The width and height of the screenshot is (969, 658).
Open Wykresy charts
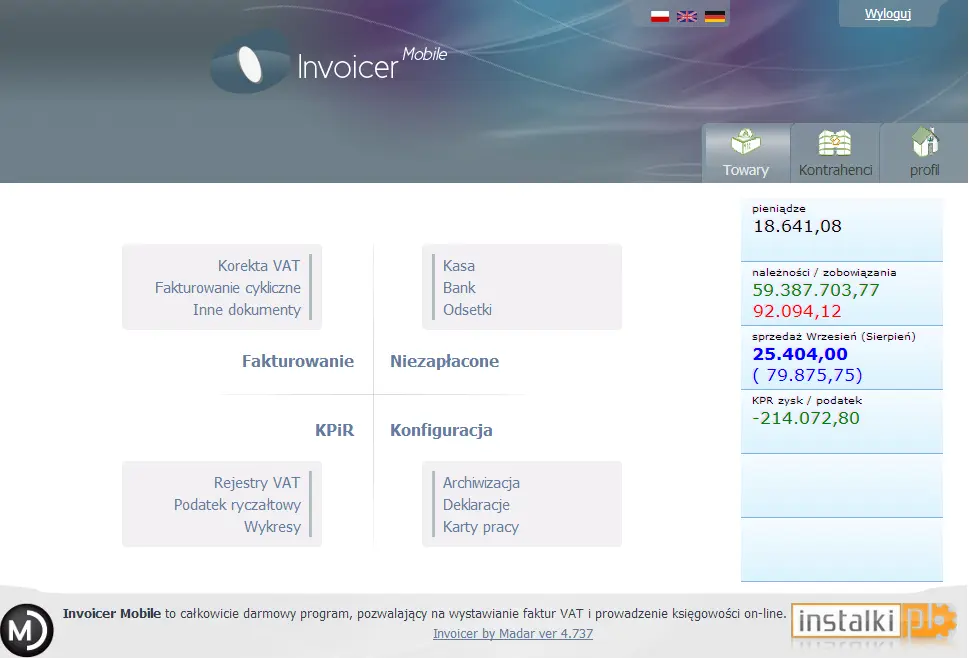point(272,527)
